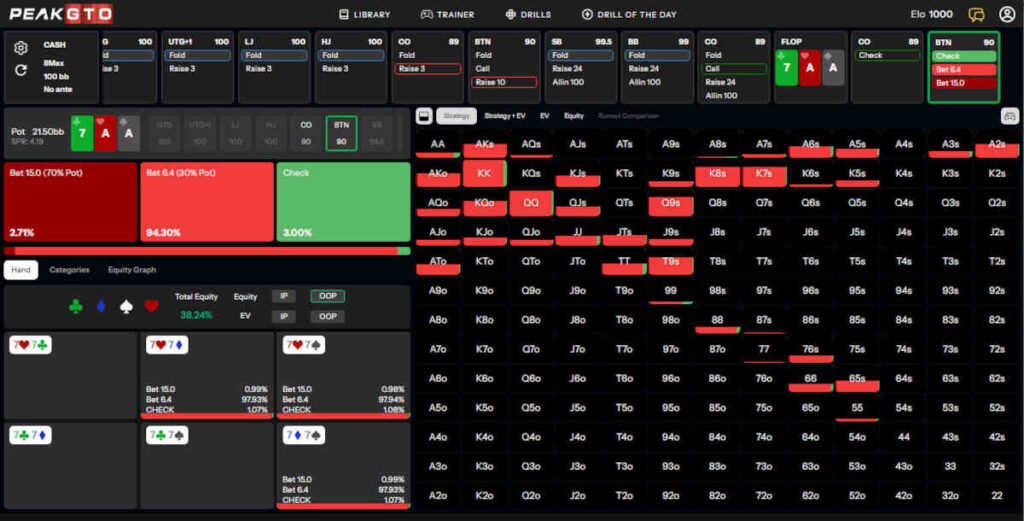Switch to the Categories tab
Viewport: 1024px width, 521px height.
tap(69, 270)
